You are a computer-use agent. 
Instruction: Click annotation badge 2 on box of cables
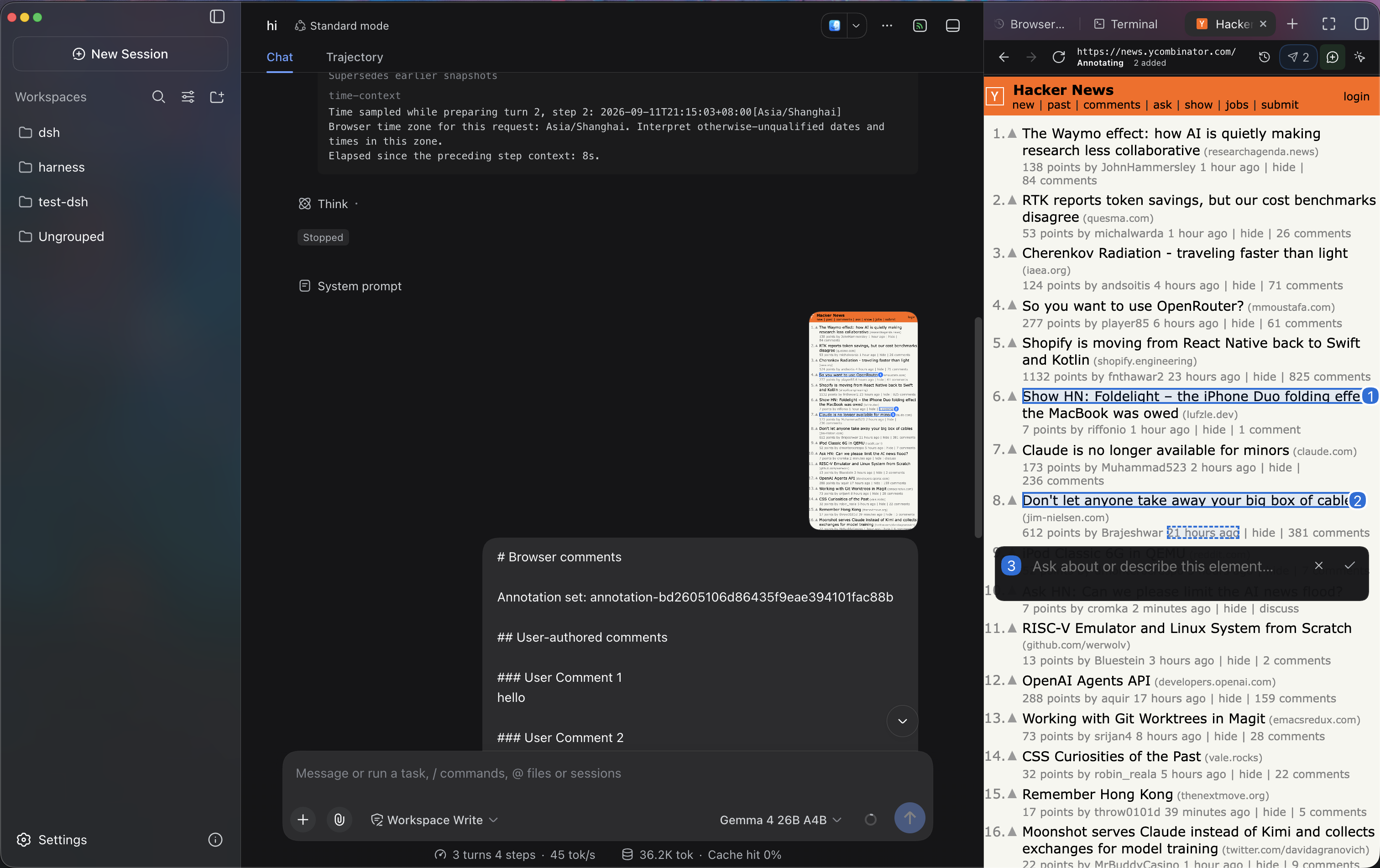point(1357,500)
